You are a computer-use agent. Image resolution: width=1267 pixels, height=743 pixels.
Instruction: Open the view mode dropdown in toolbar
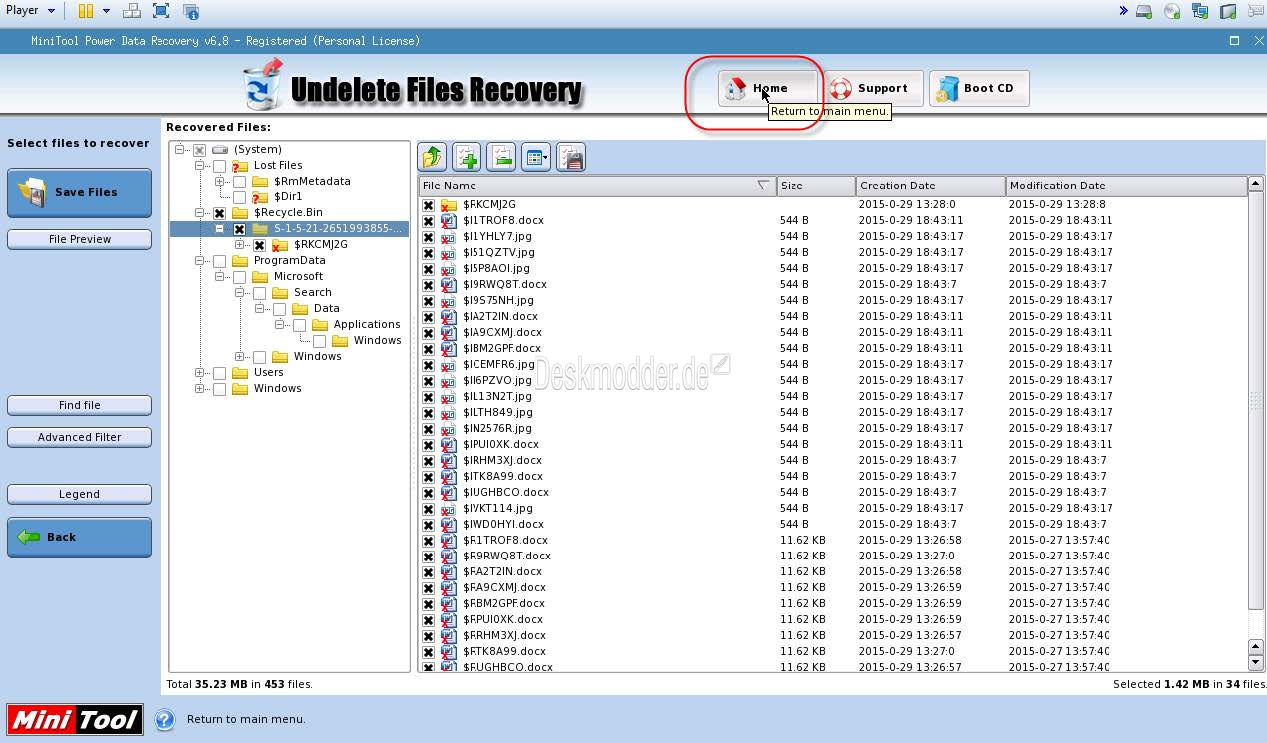point(536,157)
